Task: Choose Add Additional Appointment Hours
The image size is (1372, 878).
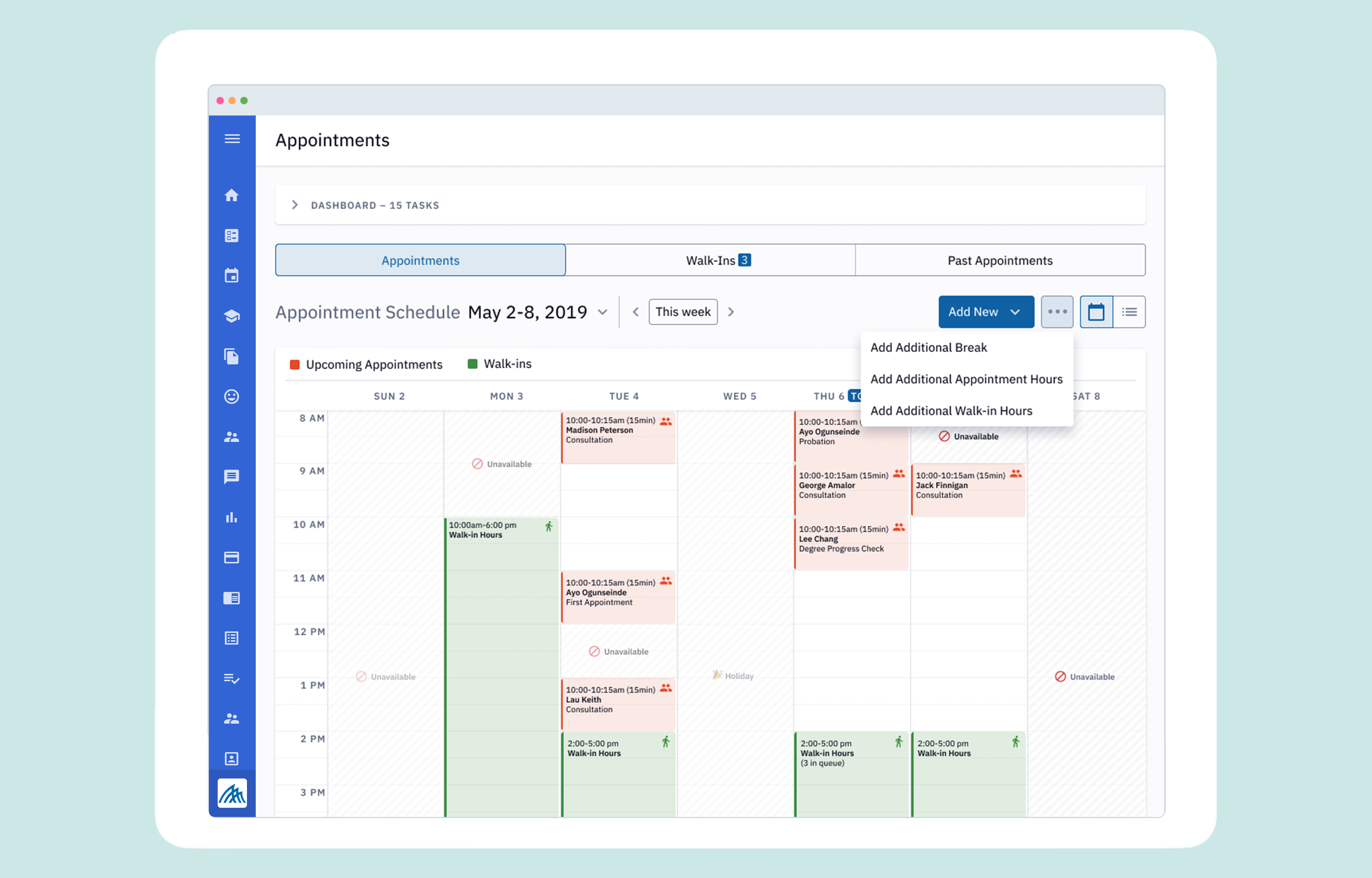Action: point(967,379)
